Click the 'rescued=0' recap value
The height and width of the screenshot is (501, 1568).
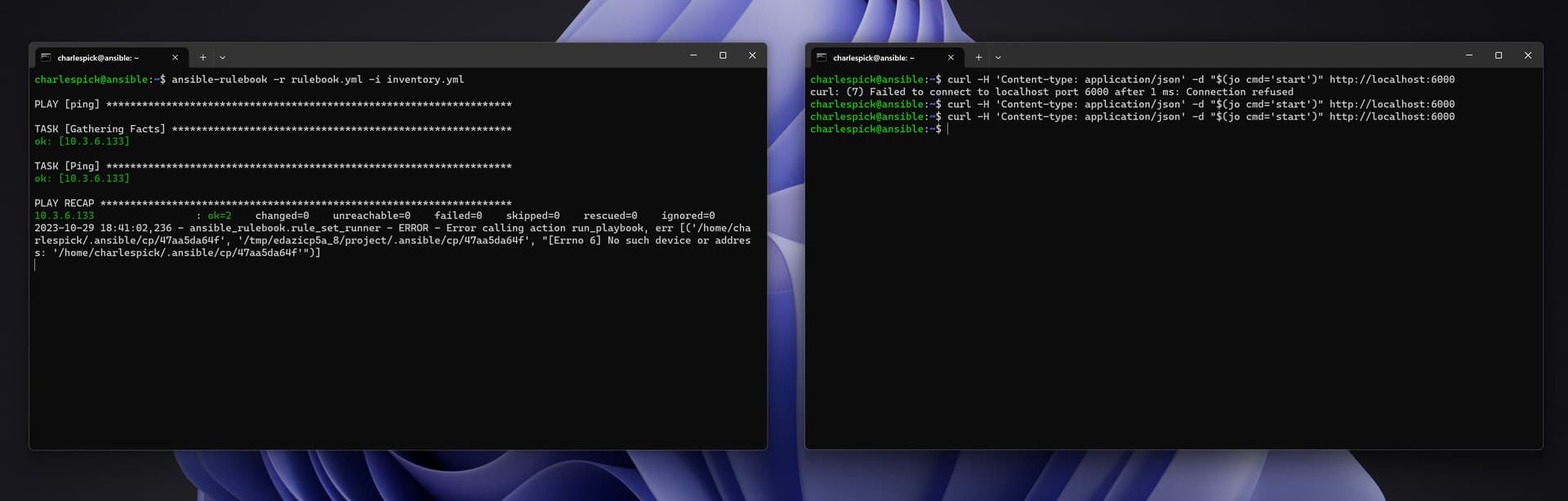[610, 216]
